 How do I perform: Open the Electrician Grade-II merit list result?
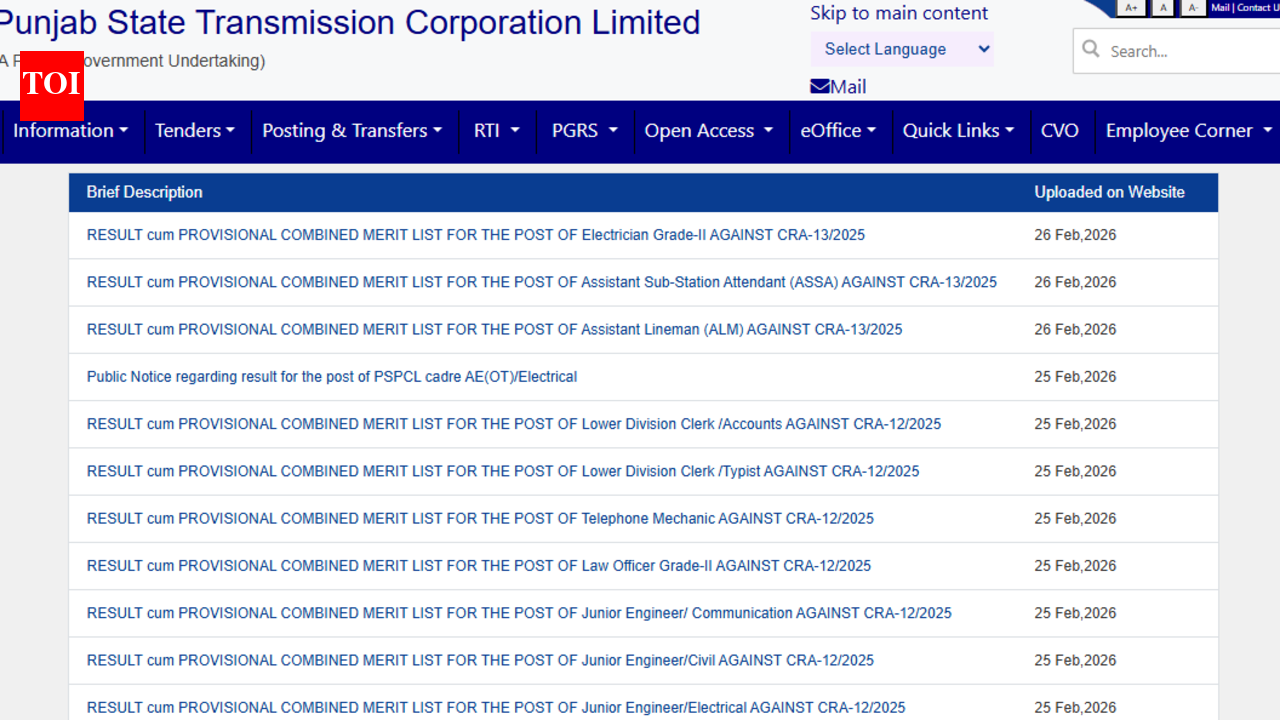[476, 234]
